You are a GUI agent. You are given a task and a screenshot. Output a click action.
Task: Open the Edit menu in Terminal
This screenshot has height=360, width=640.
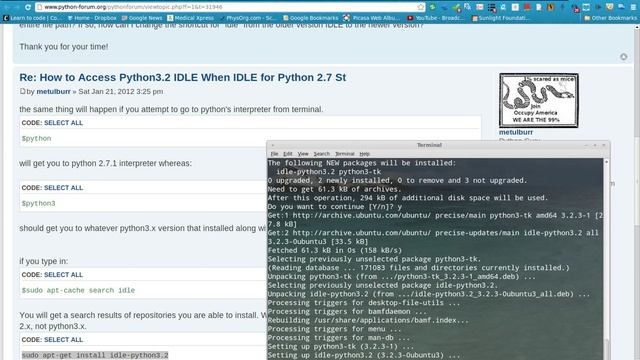[x=288, y=154]
